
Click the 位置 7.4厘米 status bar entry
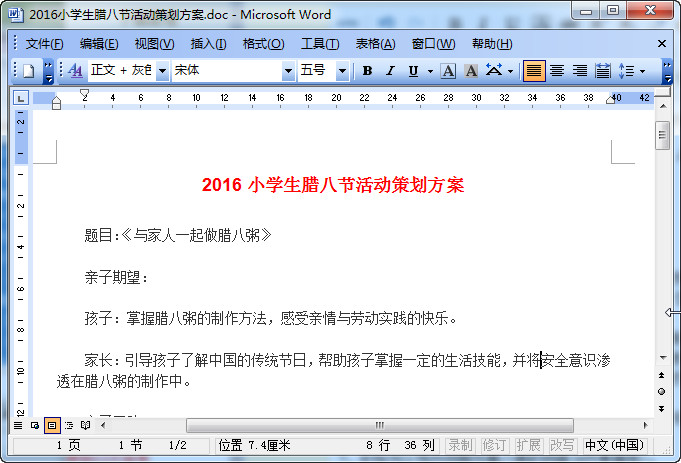(254, 445)
